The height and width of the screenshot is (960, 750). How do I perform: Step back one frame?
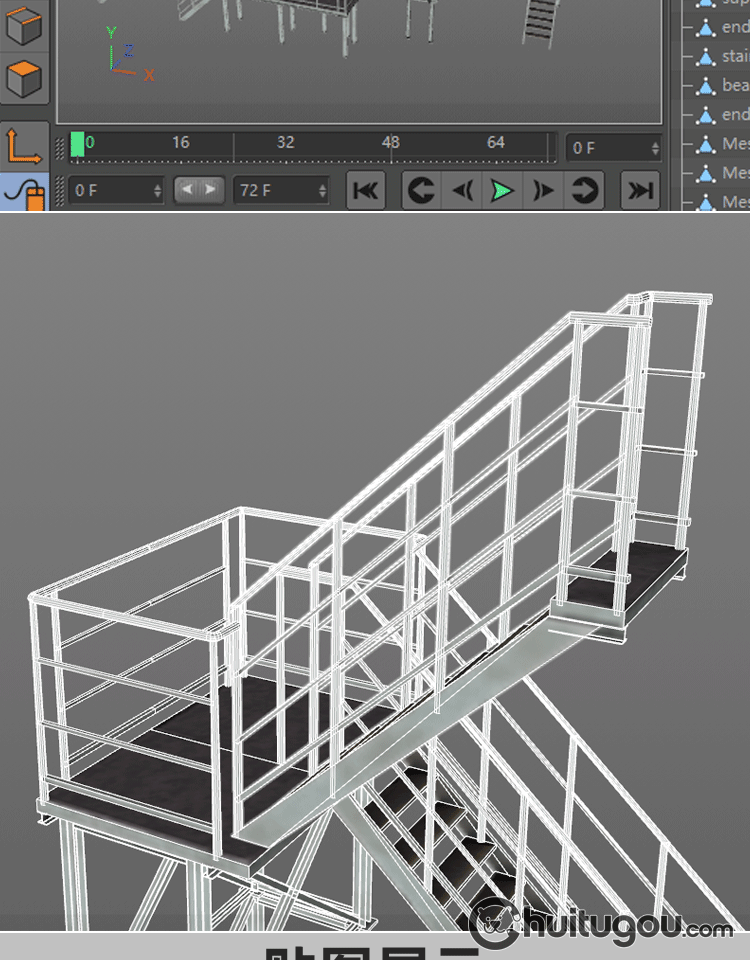[x=462, y=190]
